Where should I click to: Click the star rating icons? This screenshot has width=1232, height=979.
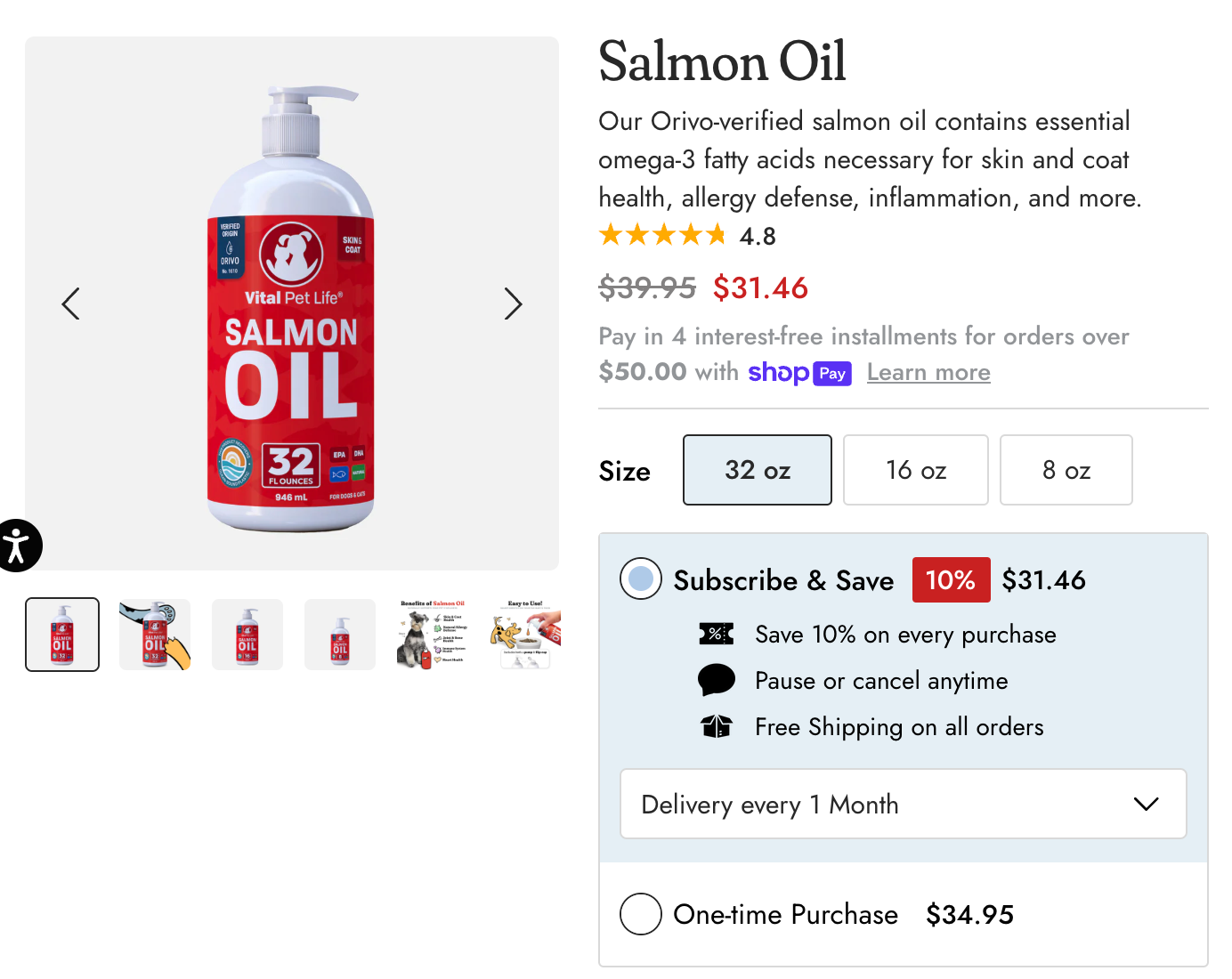pyautogui.click(x=662, y=236)
